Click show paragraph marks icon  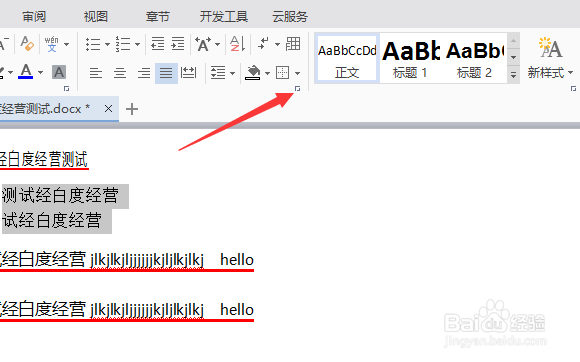click(x=263, y=44)
